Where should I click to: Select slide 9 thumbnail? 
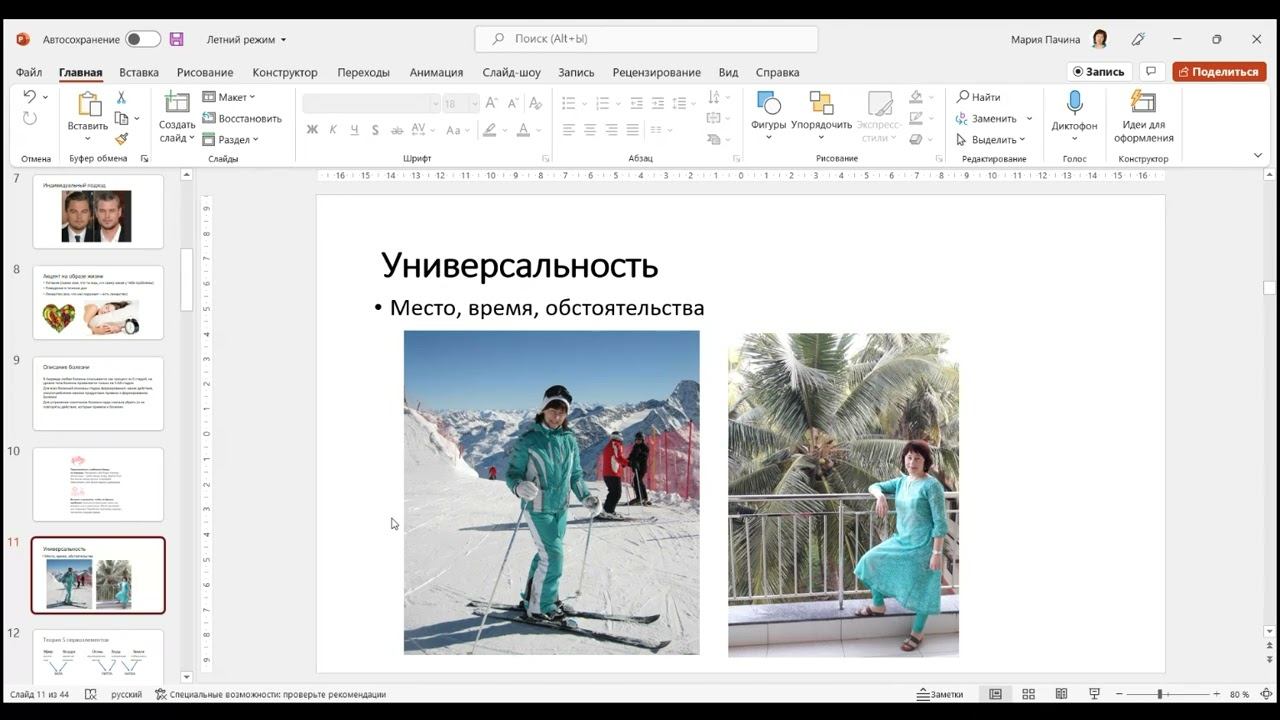98,393
